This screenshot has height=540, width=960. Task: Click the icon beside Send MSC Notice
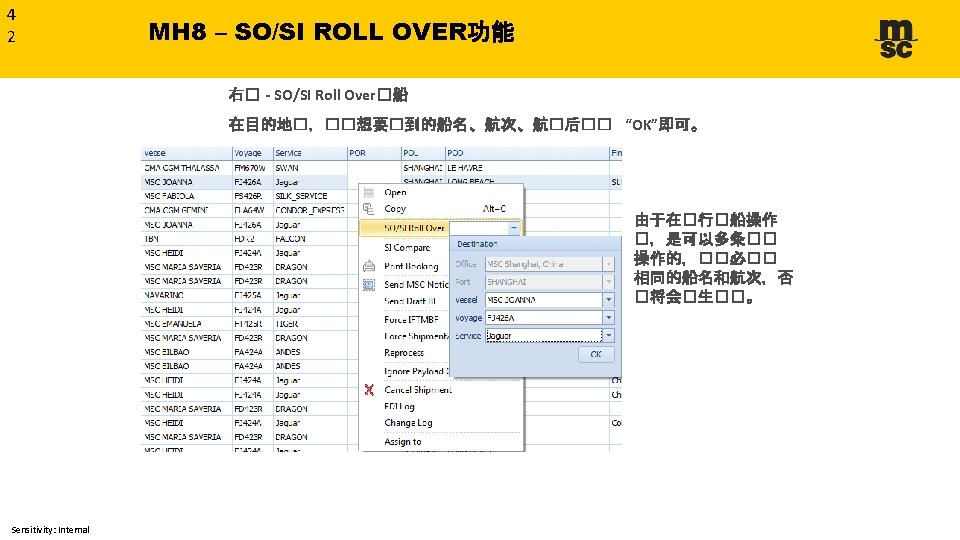pyautogui.click(x=369, y=285)
